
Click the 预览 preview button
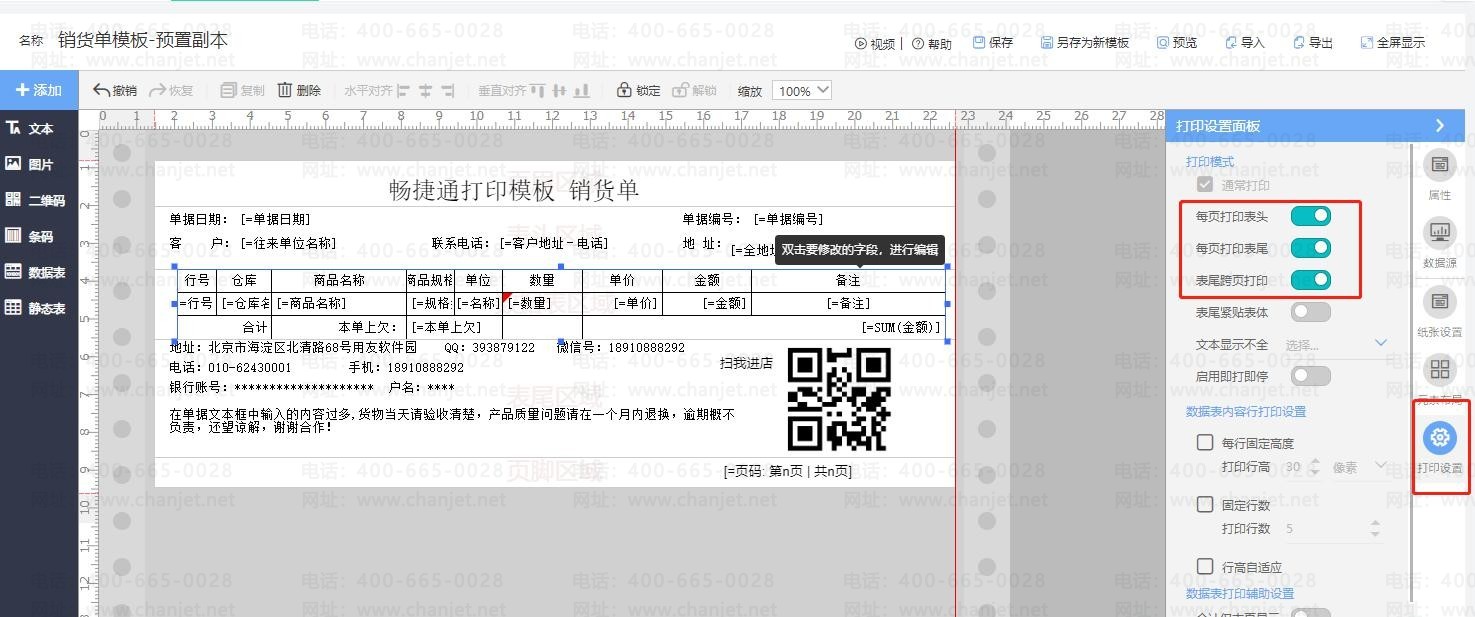point(1177,43)
